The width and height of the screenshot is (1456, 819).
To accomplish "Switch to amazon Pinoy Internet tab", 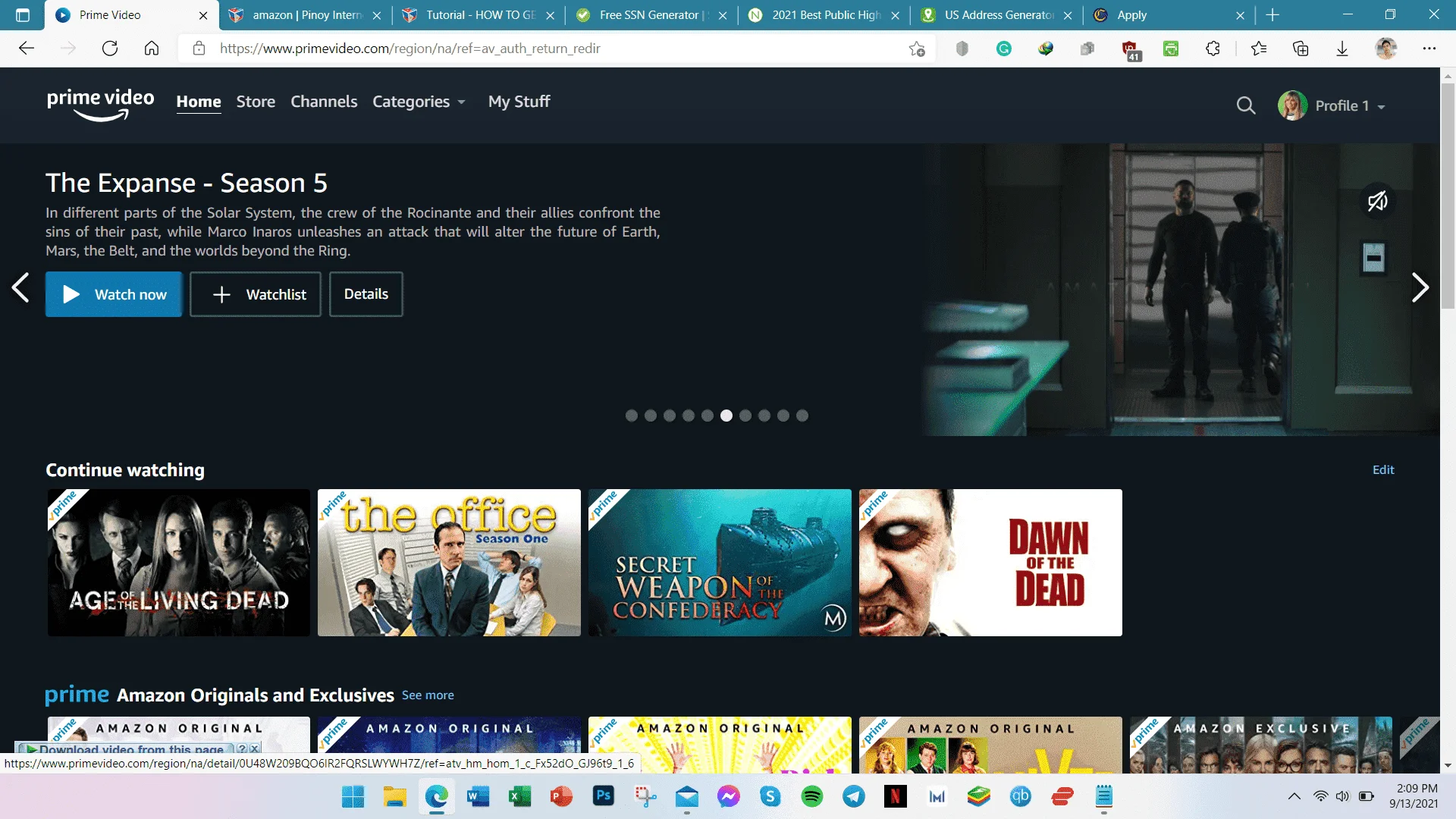I will (x=306, y=15).
